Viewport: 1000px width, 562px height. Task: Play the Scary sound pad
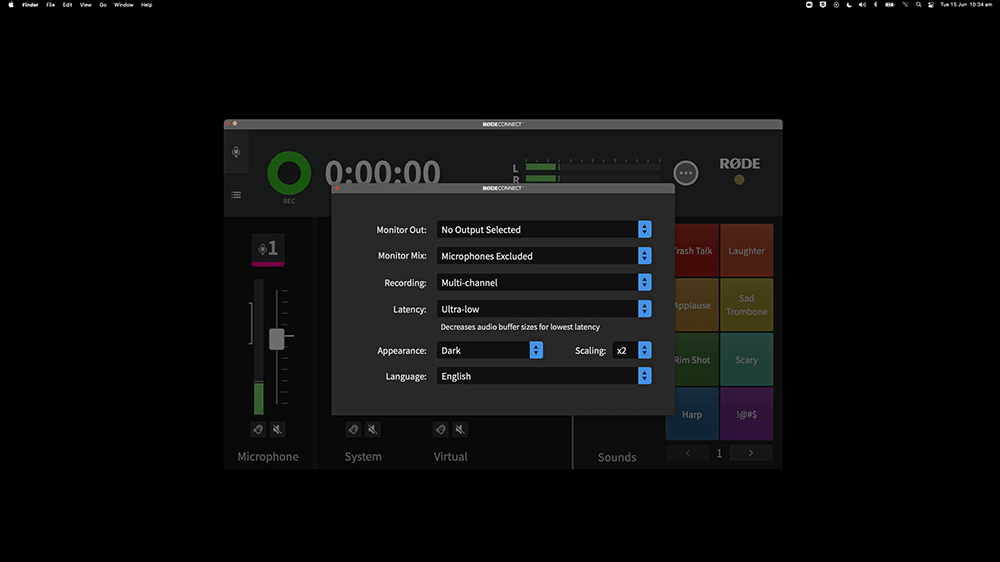tap(747, 360)
